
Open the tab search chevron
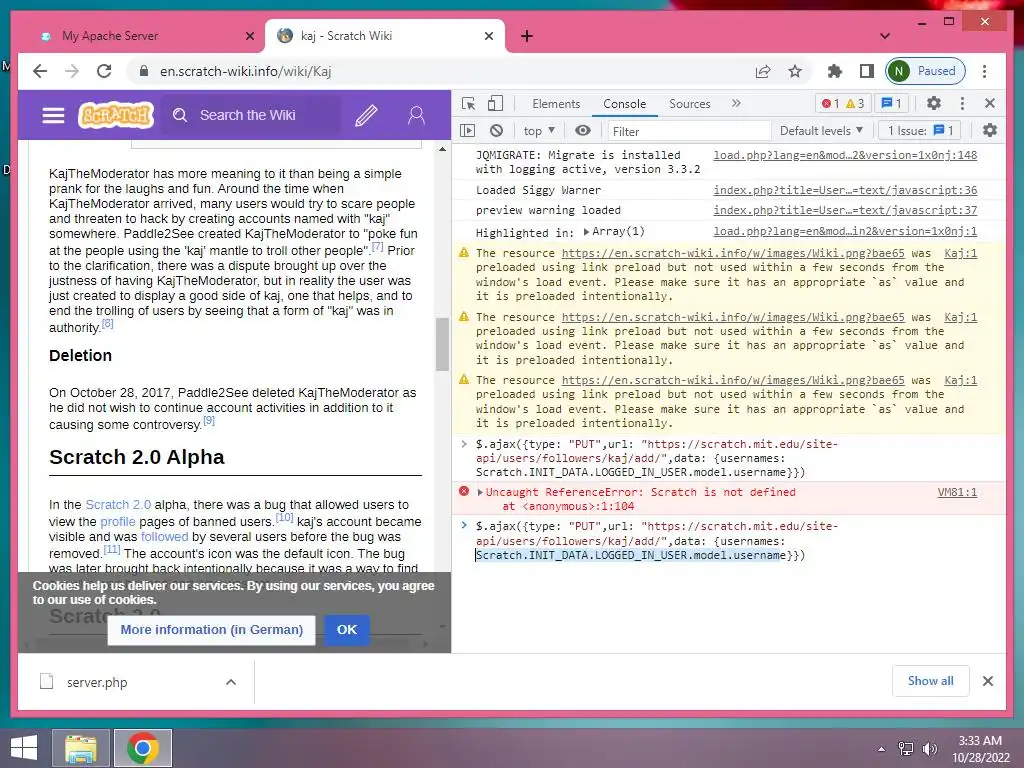885,36
